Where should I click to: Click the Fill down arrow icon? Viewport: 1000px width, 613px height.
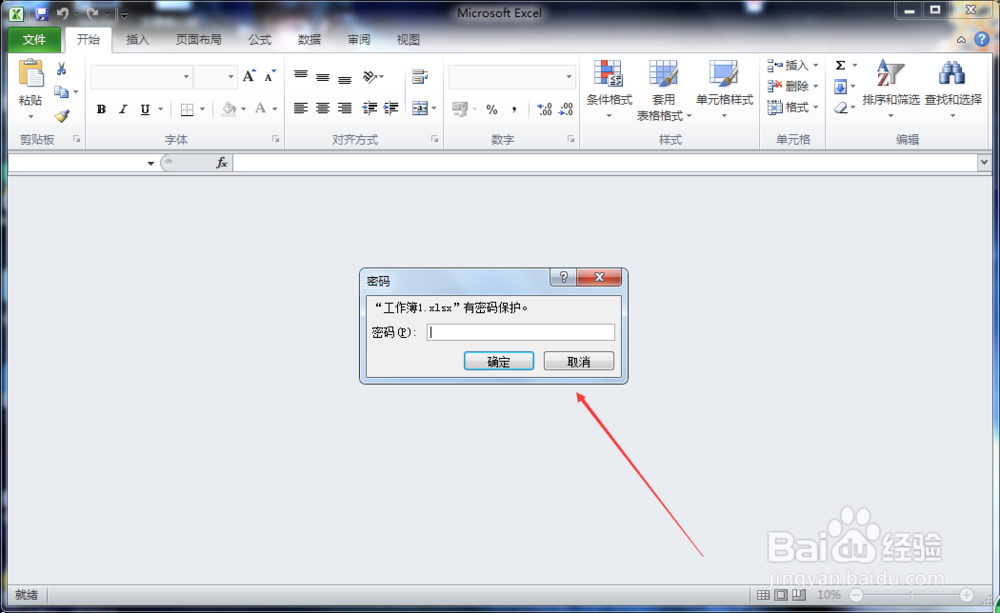click(x=841, y=86)
